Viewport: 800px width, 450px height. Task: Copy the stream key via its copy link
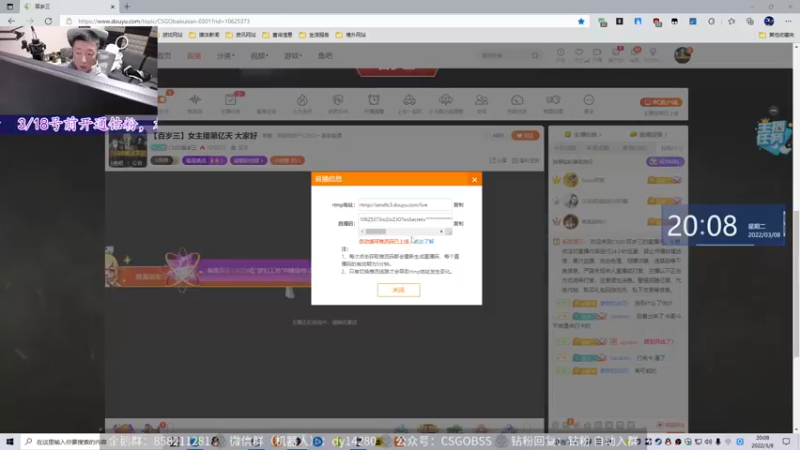coord(458,223)
